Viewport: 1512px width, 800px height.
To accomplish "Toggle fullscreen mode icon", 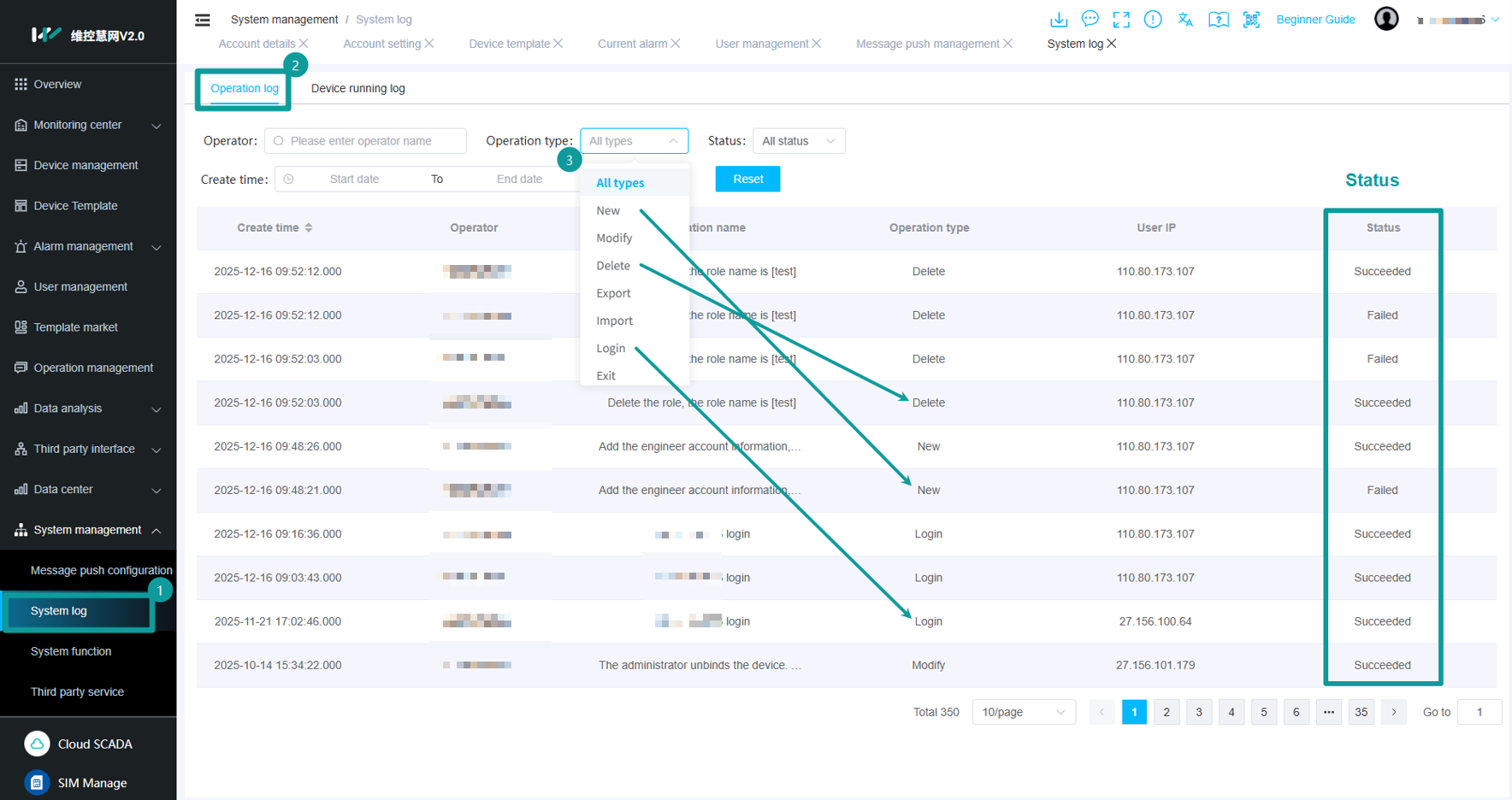I will click(x=1121, y=20).
